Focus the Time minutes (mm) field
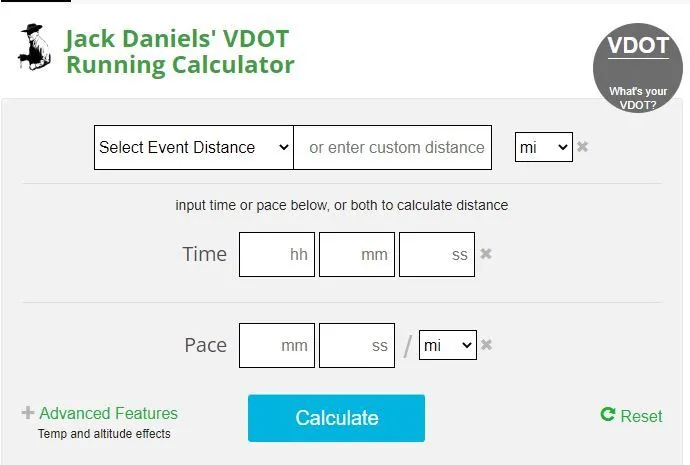Screen dimensions: 690x465 357,254
